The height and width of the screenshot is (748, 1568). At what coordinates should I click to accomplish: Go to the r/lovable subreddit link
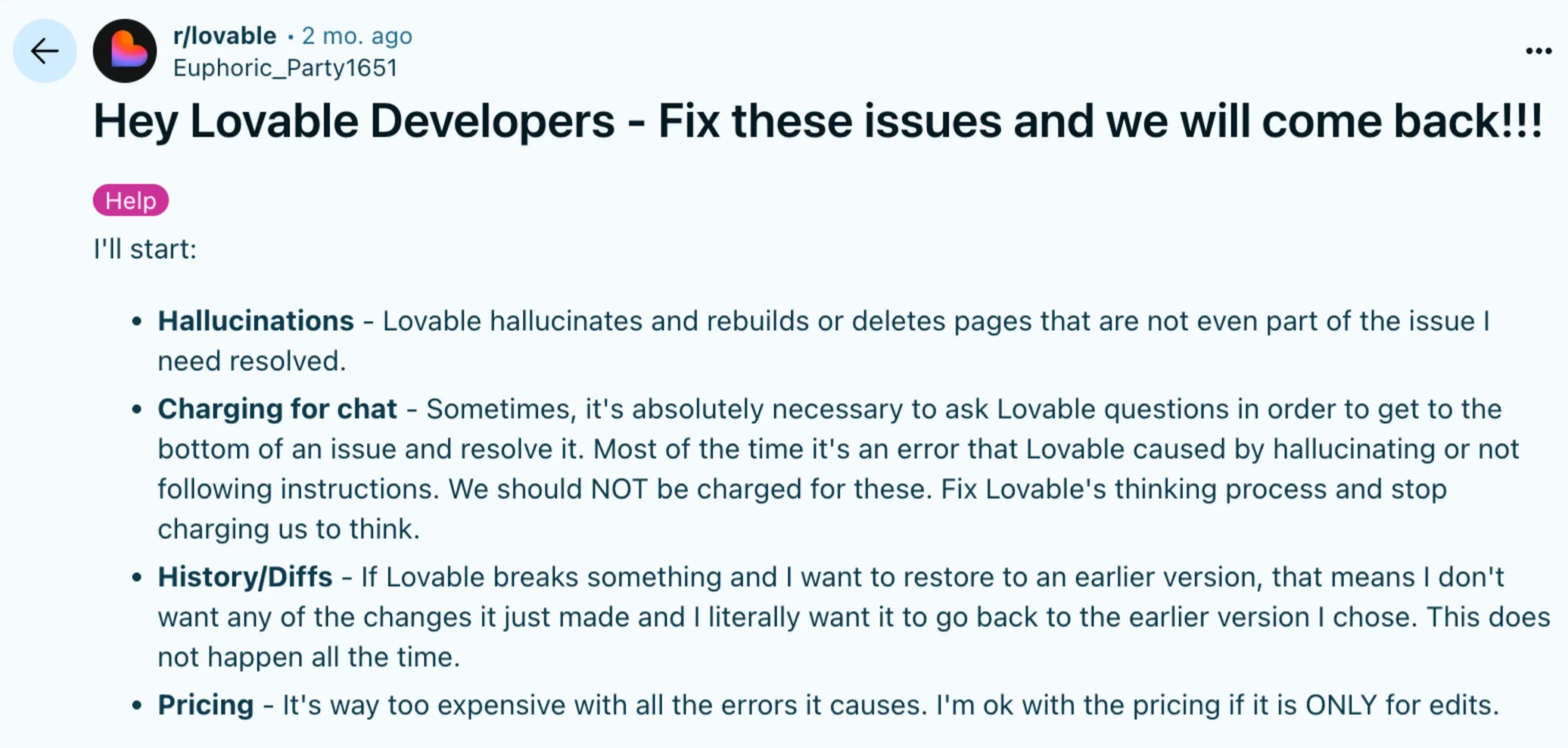(x=225, y=36)
